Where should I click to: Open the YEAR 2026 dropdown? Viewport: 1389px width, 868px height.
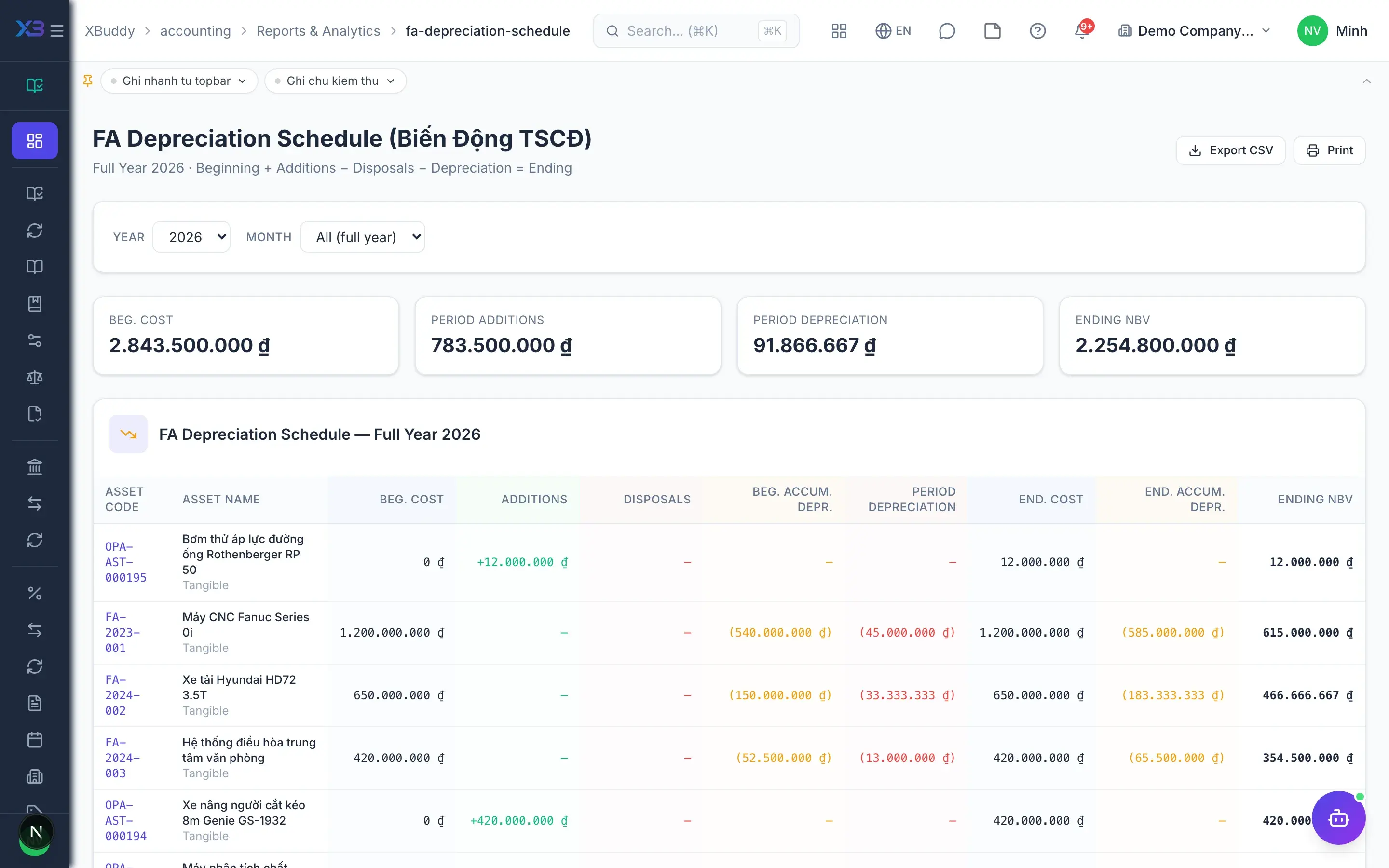[x=191, y=236]
